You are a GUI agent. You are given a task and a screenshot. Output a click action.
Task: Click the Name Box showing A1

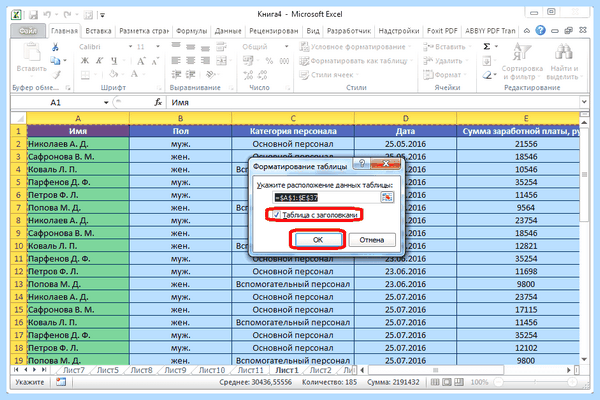click(x=56, y=103)
